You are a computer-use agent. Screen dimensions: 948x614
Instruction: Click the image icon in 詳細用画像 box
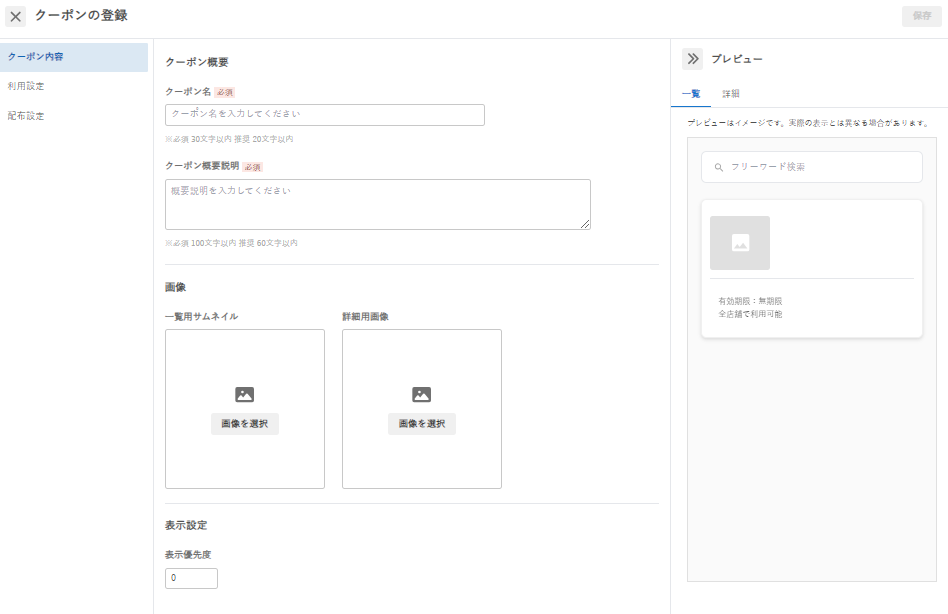click(421, 395)
